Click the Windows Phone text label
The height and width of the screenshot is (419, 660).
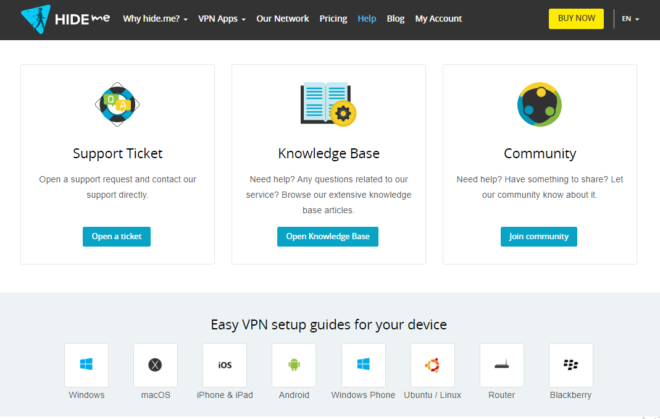[x=363, y=395]
